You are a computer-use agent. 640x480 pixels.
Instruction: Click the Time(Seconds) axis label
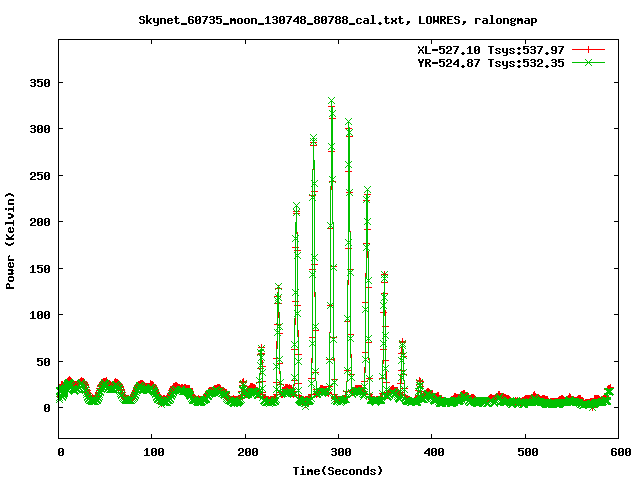[338, 471]
